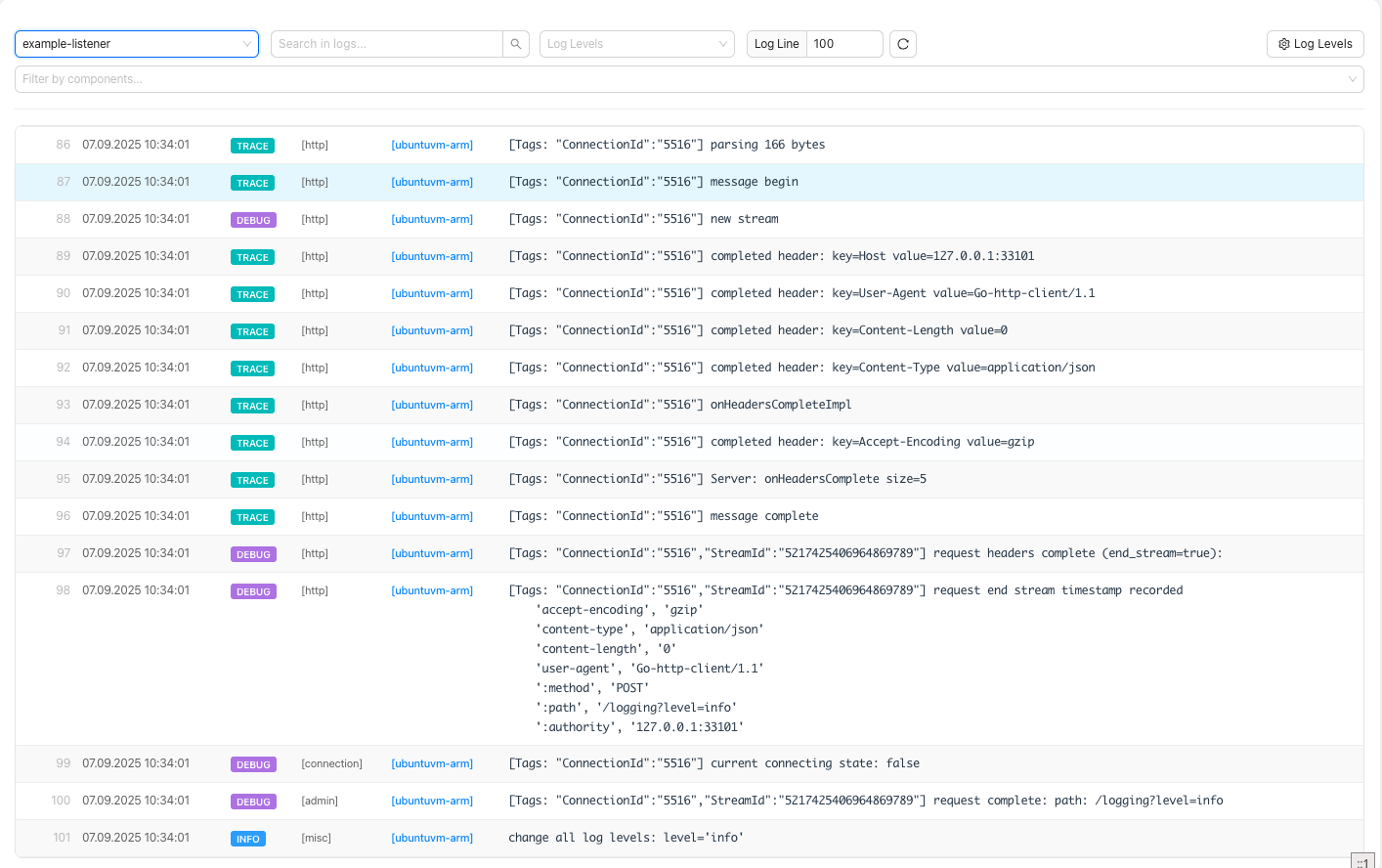The height and width of the screenshot is (868, 1382).
Task: Open the Filter by components dropdown
Action: [x=689, y=78]
